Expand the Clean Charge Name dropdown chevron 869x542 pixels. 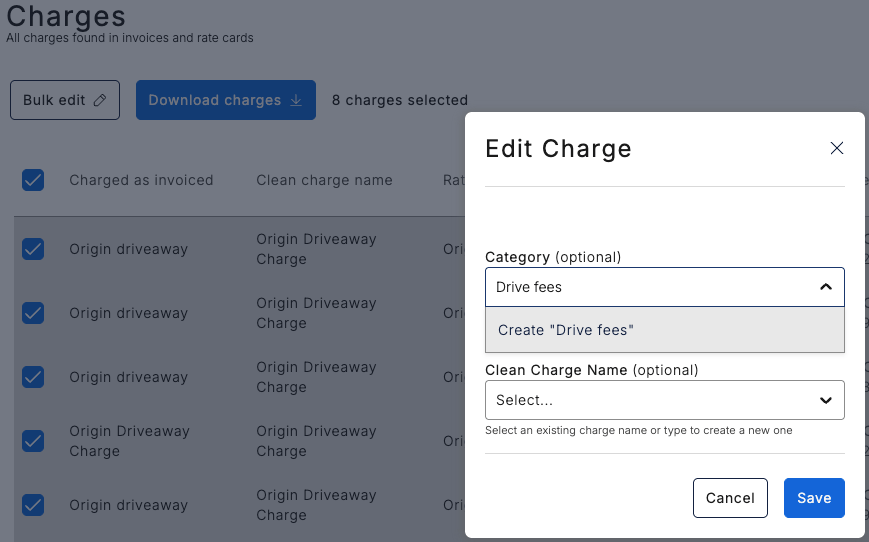coord(825,400)
